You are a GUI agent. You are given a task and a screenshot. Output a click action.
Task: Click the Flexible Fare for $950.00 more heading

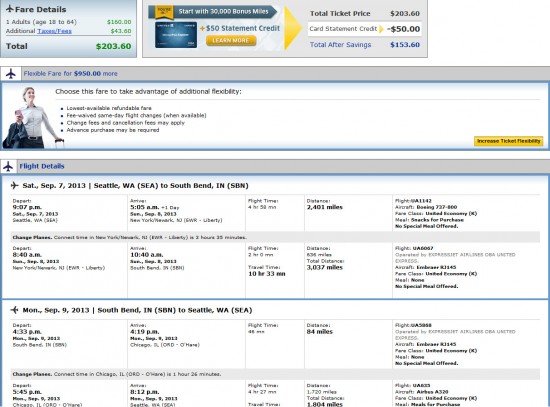point(71,74)
